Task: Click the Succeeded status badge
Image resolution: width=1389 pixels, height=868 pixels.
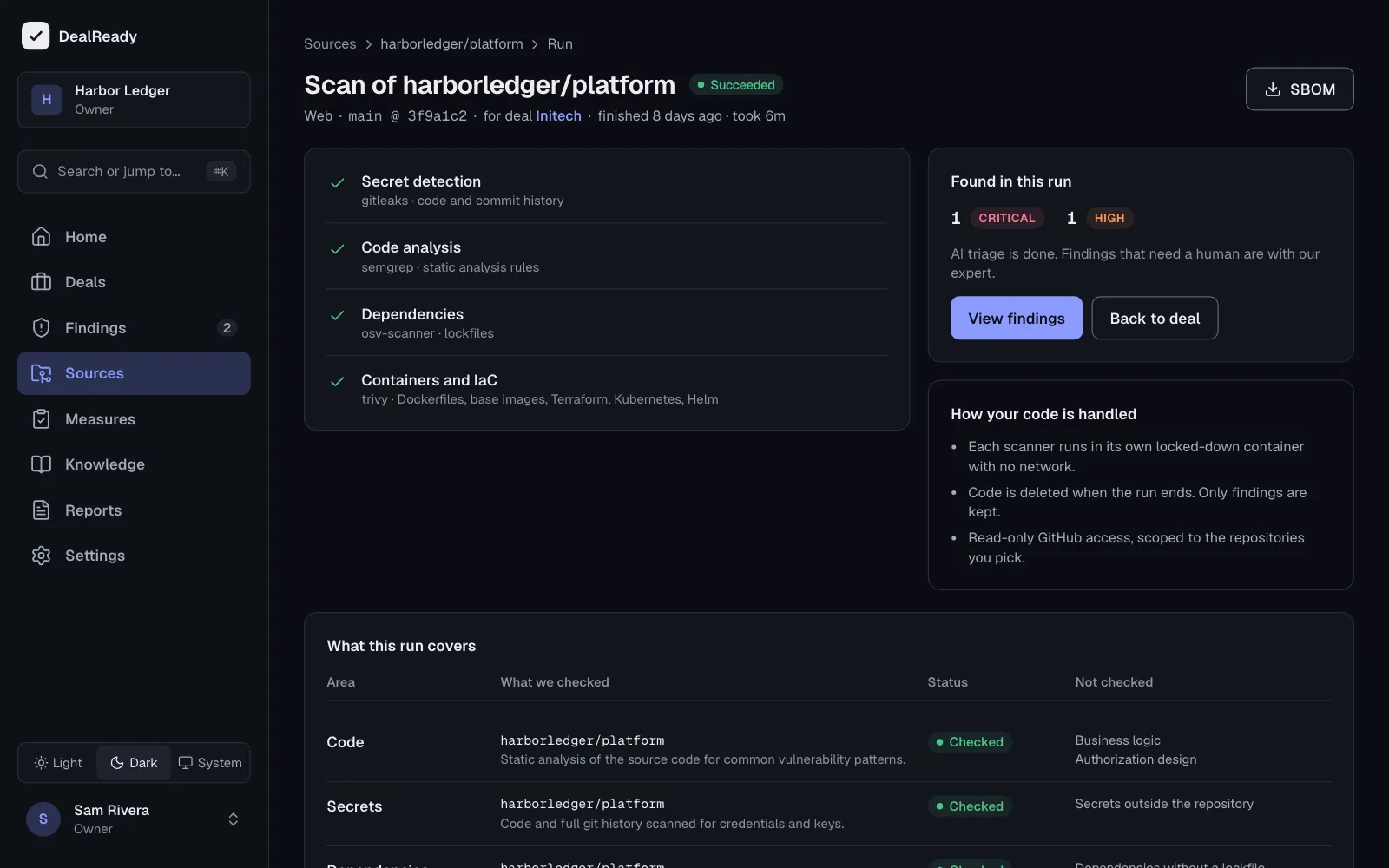Action: coord(736,84)
